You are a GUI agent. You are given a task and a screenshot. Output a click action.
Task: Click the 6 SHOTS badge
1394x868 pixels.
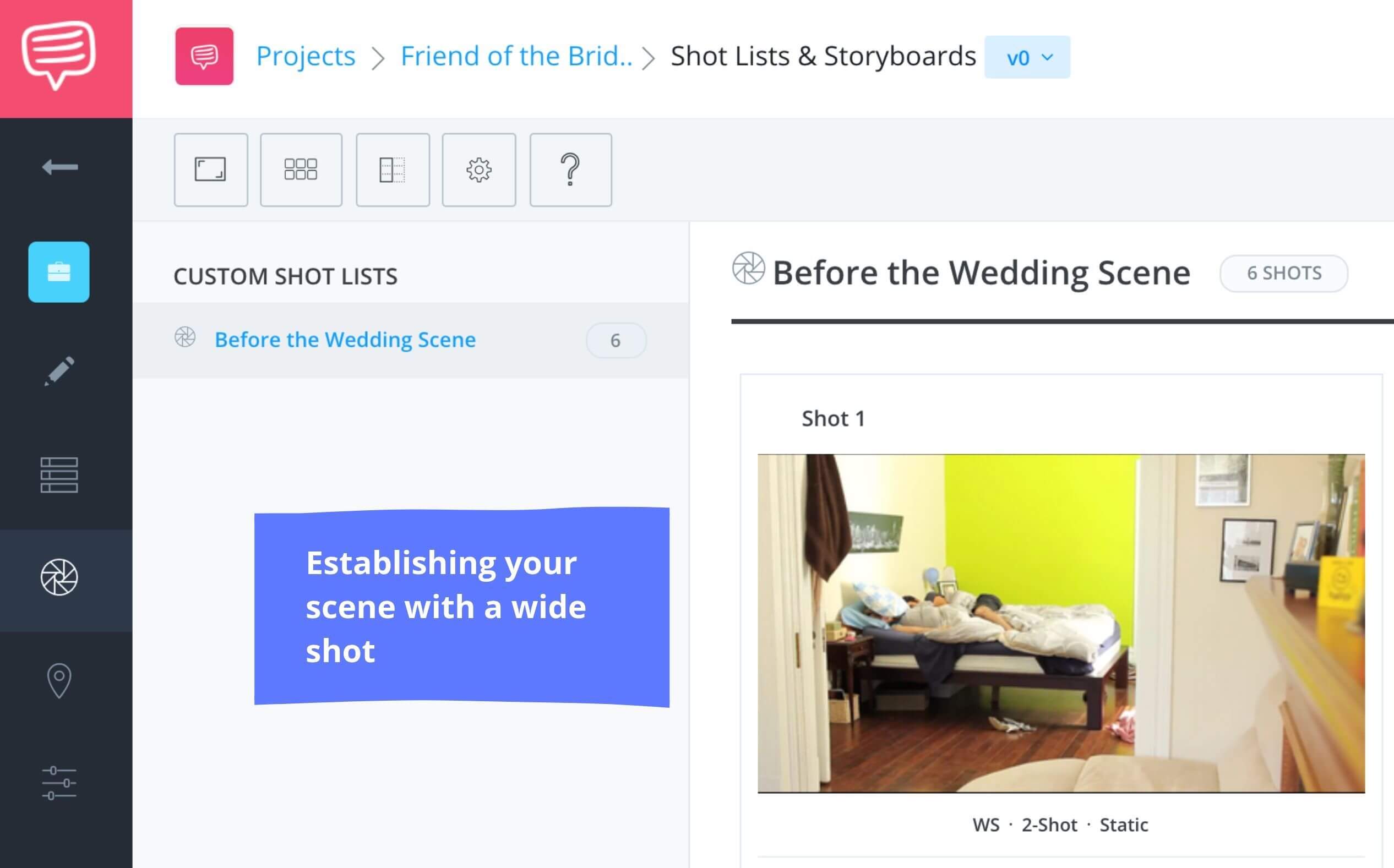pos(1284,273)
